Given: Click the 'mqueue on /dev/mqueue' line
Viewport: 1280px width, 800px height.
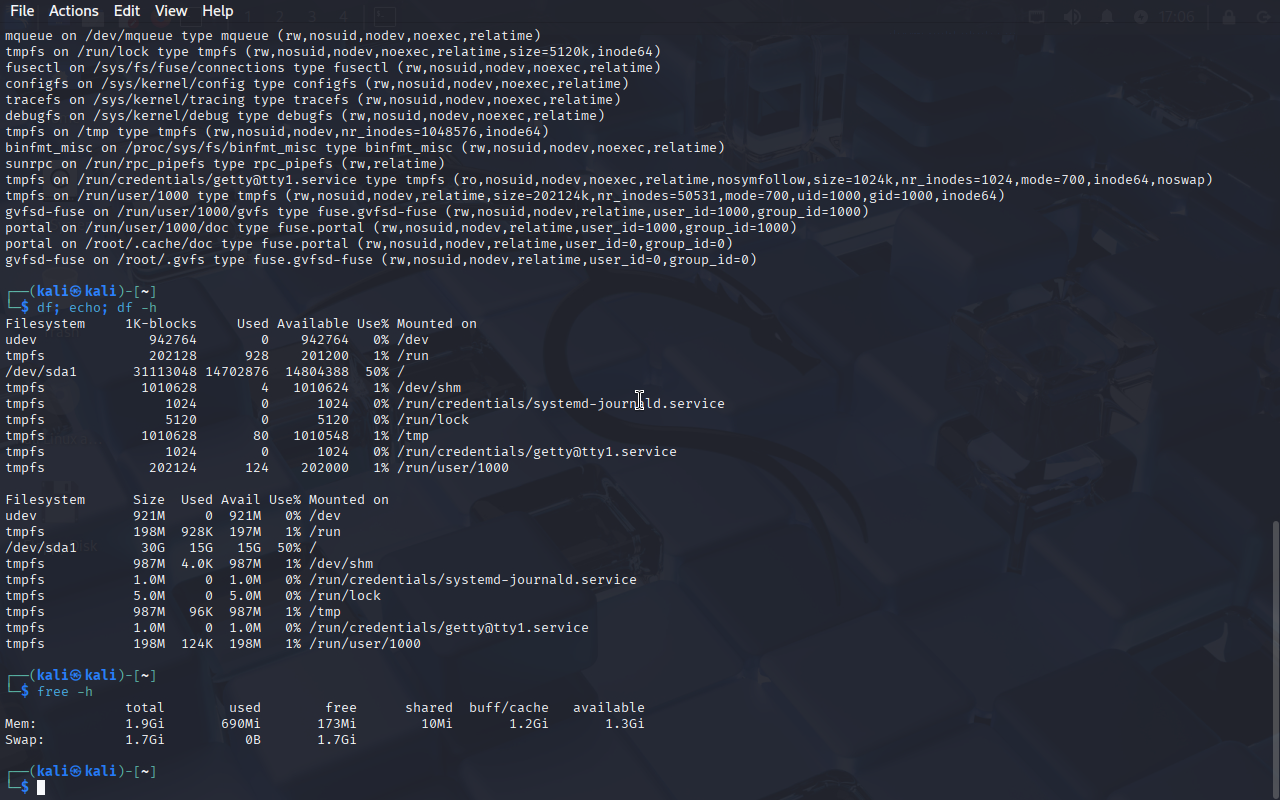Looking at the screenshot, I should pyautogui.click(x=273, y=35).
